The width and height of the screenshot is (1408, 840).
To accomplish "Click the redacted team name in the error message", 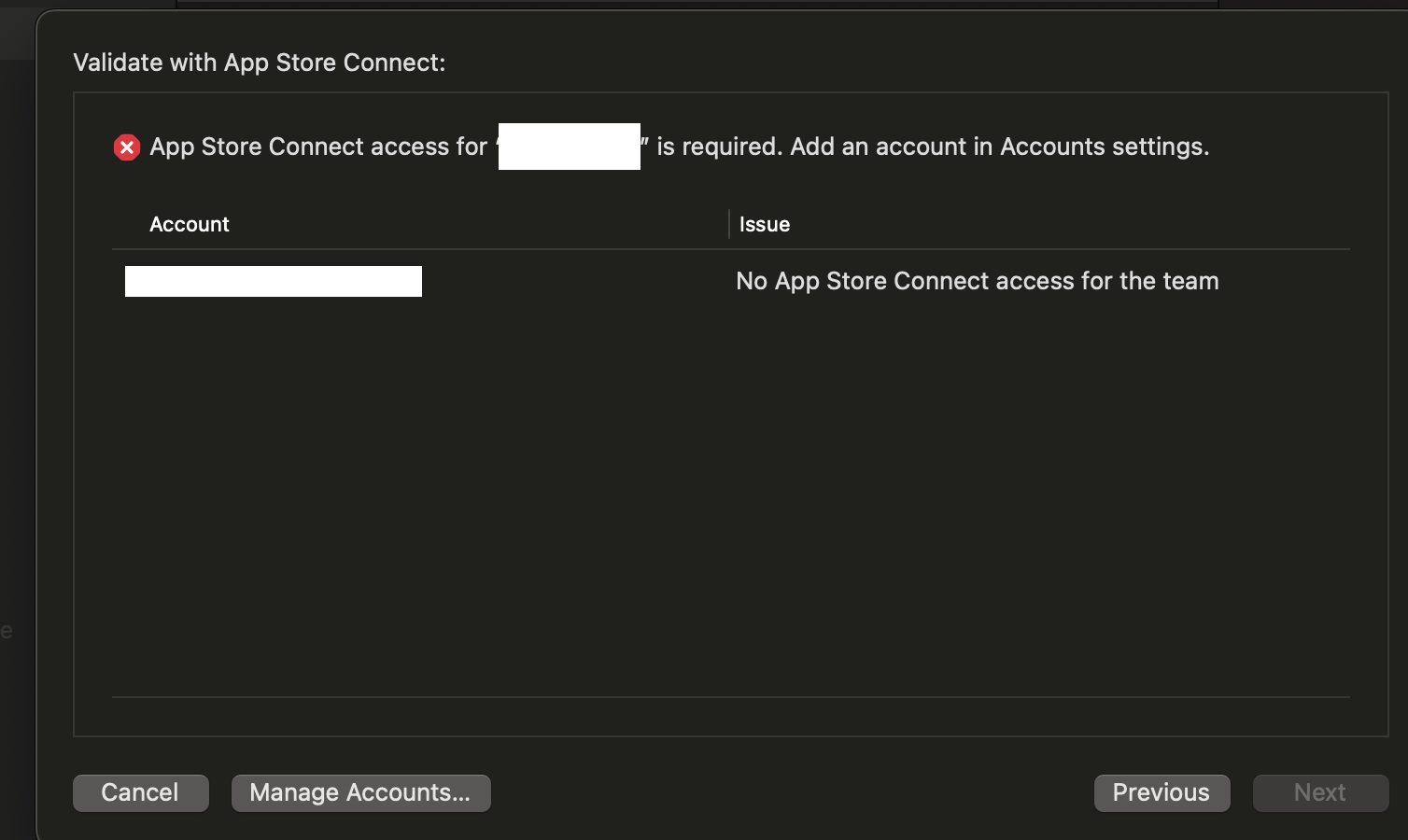I will click(x=570, y=147).
